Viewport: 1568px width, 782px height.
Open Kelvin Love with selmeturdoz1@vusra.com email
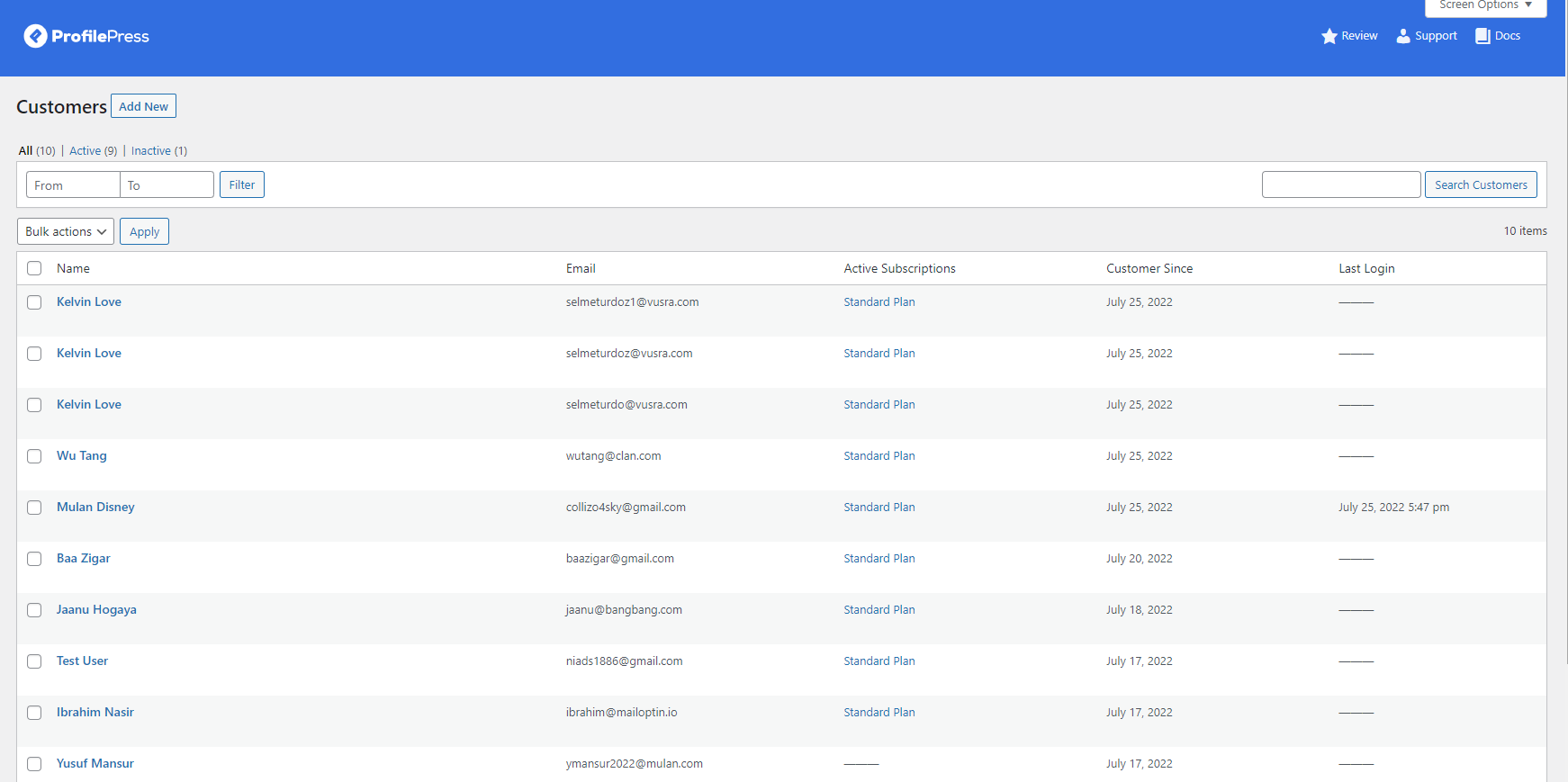(x=89, y=301)
